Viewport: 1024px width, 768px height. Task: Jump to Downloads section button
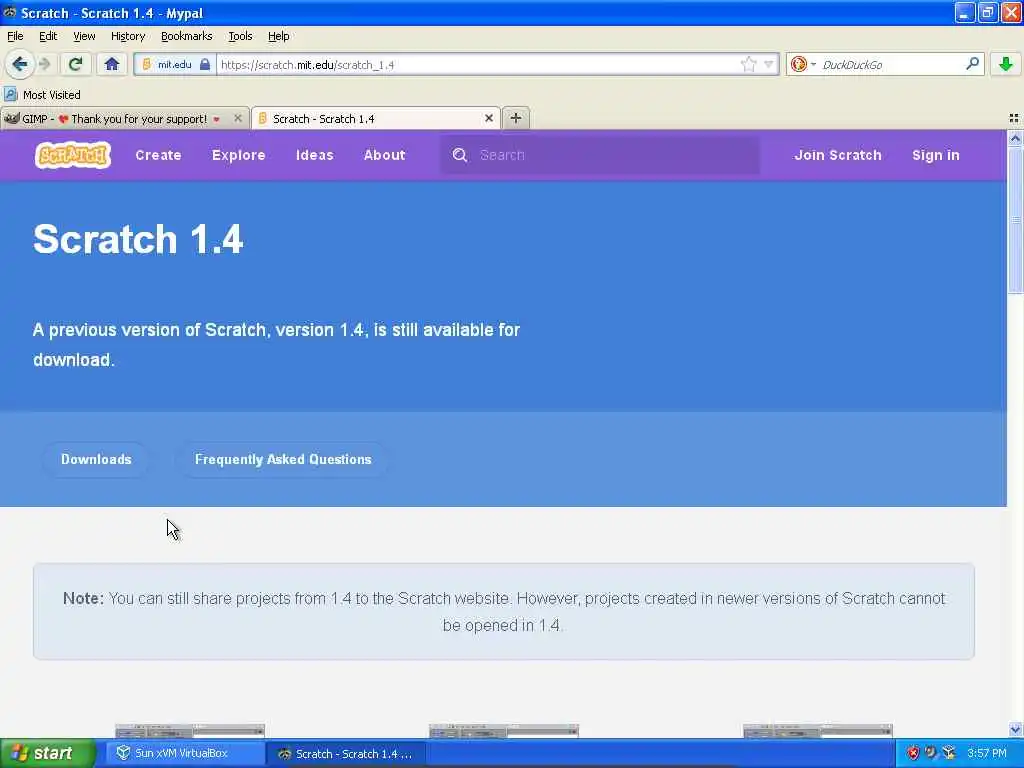pos(96,459)
